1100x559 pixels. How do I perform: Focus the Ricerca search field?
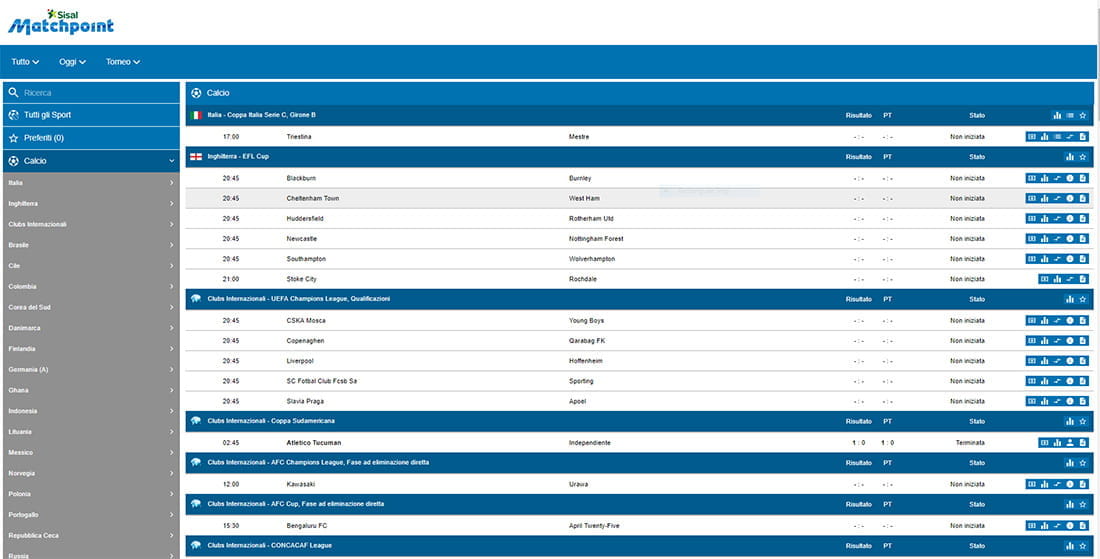[x=91, y=93]
